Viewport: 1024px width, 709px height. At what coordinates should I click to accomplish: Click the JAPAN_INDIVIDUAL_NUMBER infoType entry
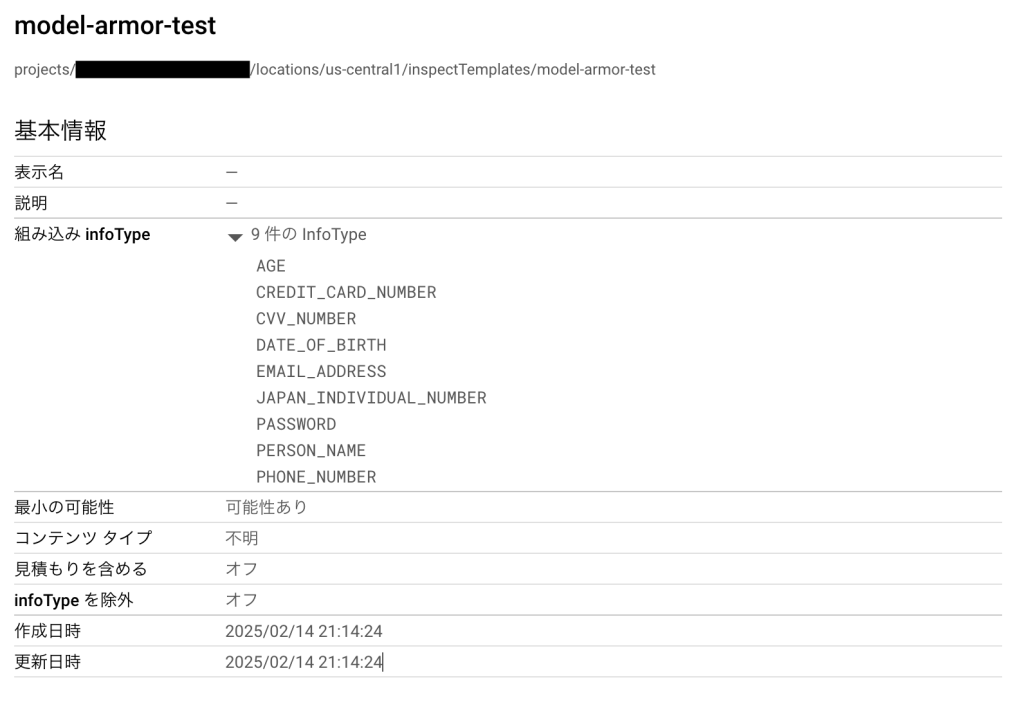click(x=371, y=398)
